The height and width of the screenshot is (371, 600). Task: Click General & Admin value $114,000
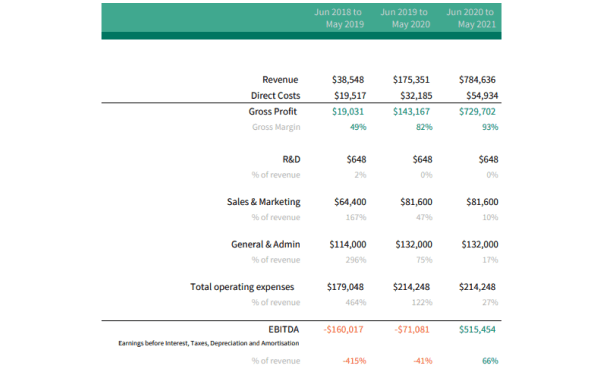point(348,244)
